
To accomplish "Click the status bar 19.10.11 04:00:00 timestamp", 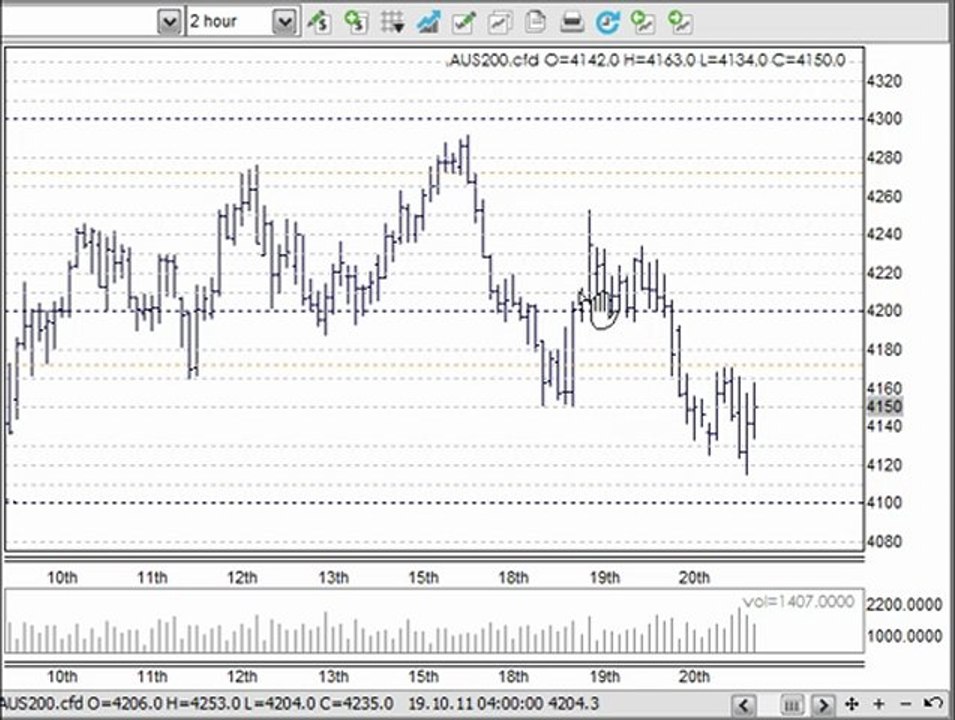I will [475, 704].
